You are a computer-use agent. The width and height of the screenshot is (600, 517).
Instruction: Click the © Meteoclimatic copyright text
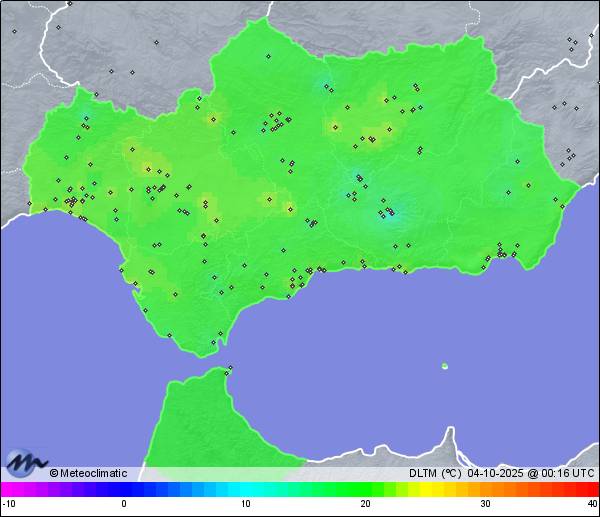pyautogui.click(x=88, y=473)
